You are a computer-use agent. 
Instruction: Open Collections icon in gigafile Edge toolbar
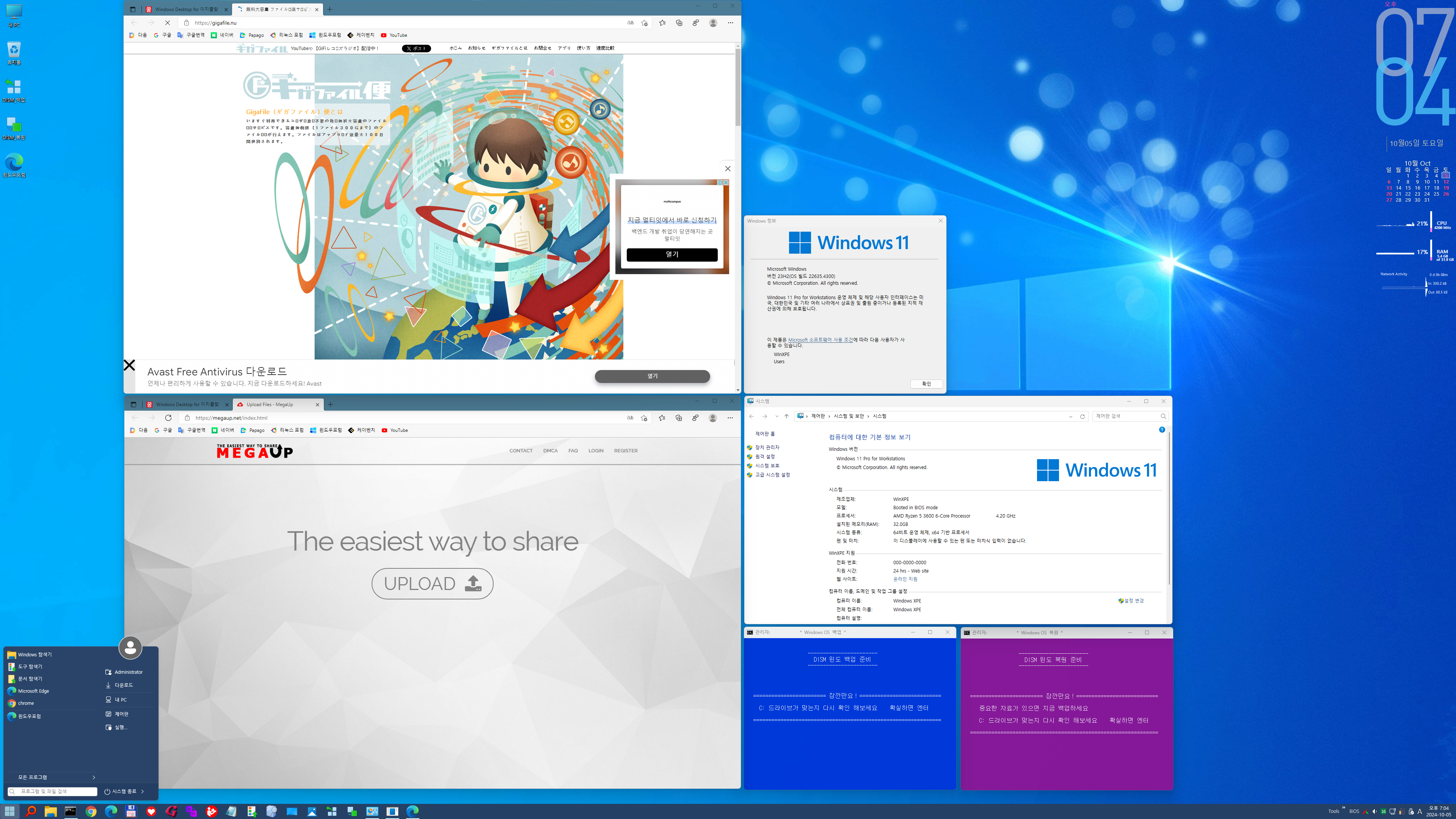[x=679, y=23]
